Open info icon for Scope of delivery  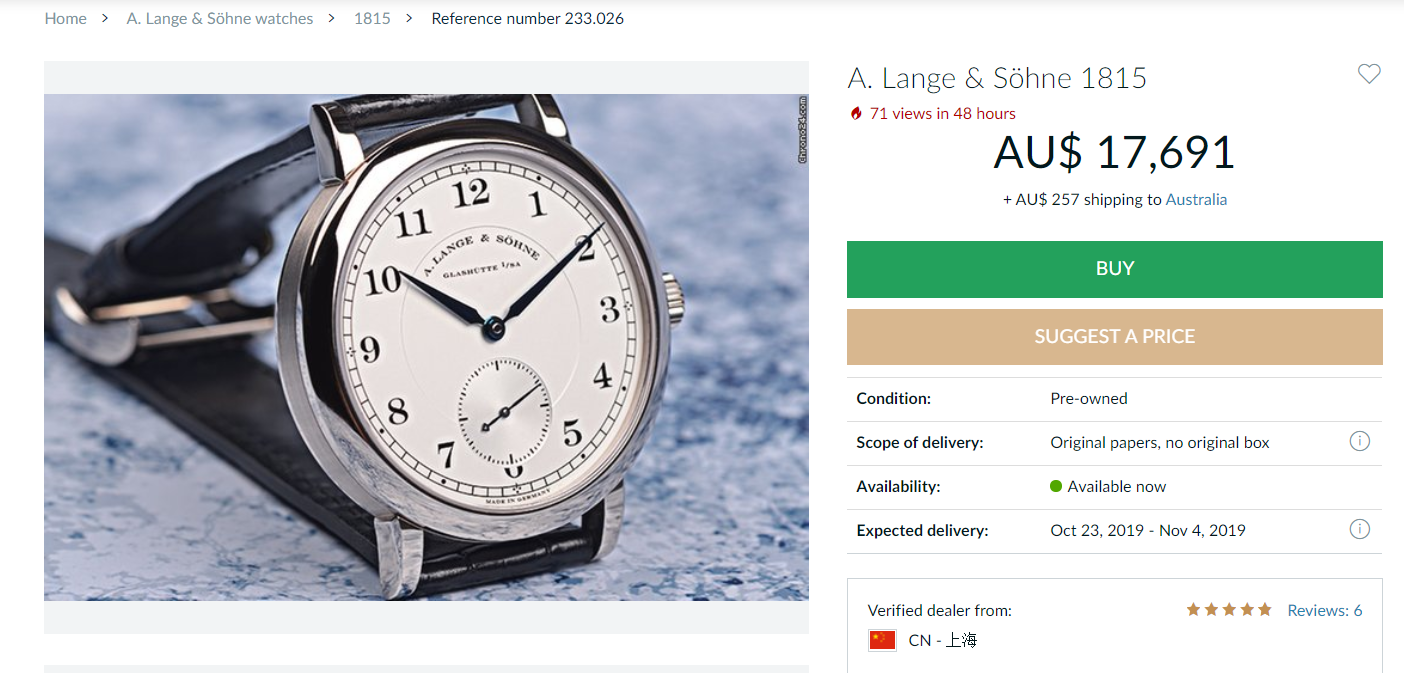(x=1359, y=441)
